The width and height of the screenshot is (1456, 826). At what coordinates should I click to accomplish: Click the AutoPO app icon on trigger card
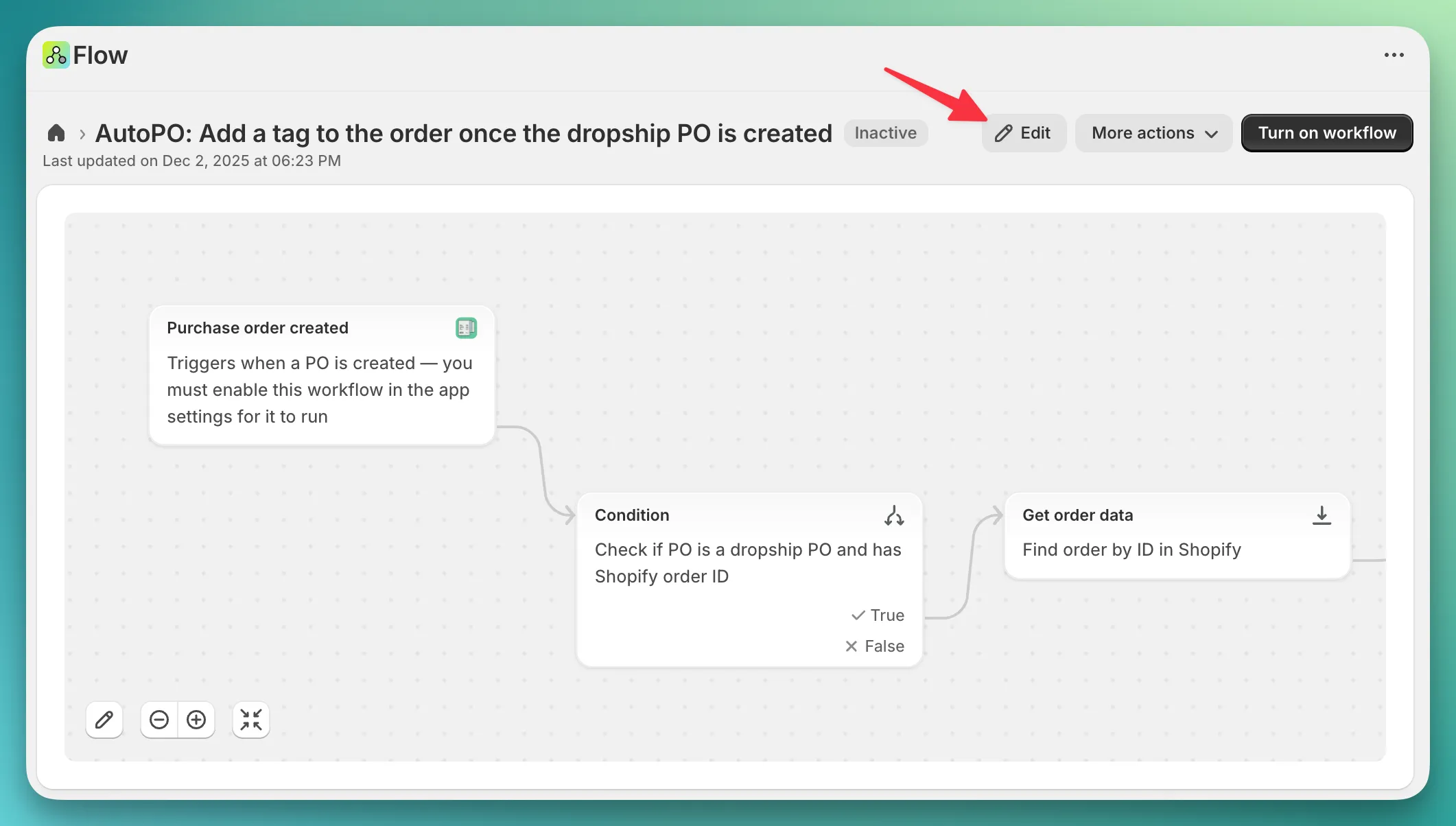coord(466,328)
